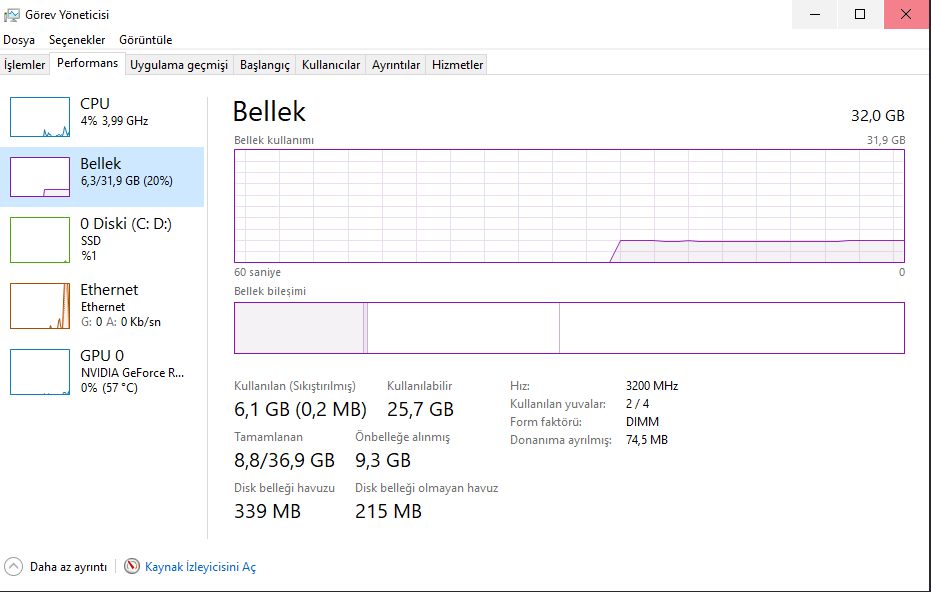Collapse view with Daha az ayrıntı arrow icon
The height and width of the screenshot is (592, 931).
point(14,567)
